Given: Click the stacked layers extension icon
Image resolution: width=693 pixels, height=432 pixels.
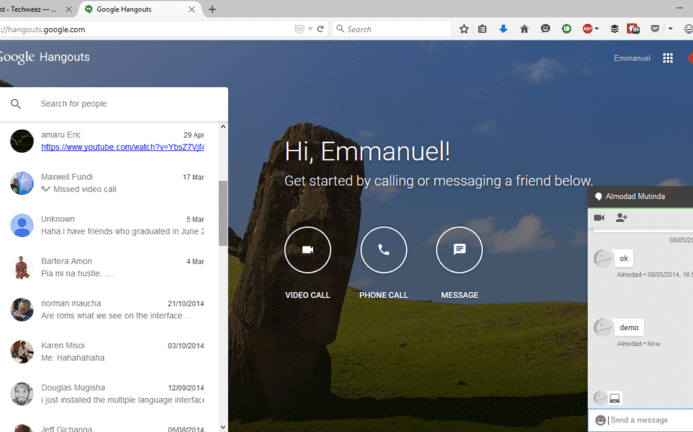Looking at the screenshot, I should (614, 29).
